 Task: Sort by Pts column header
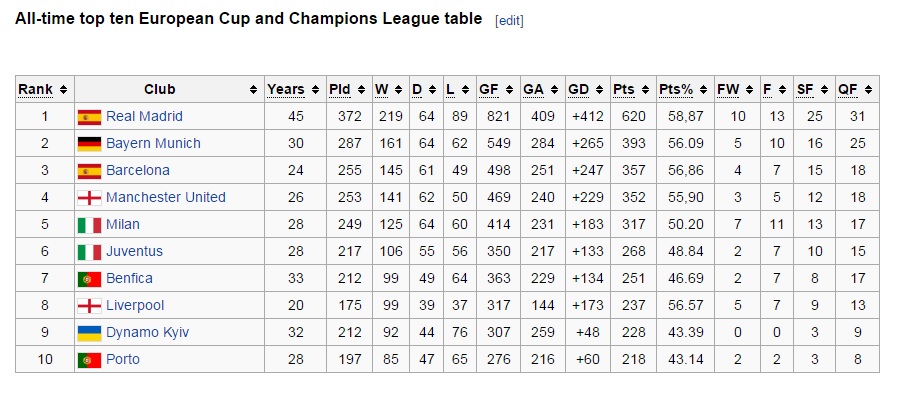point(624,90)
